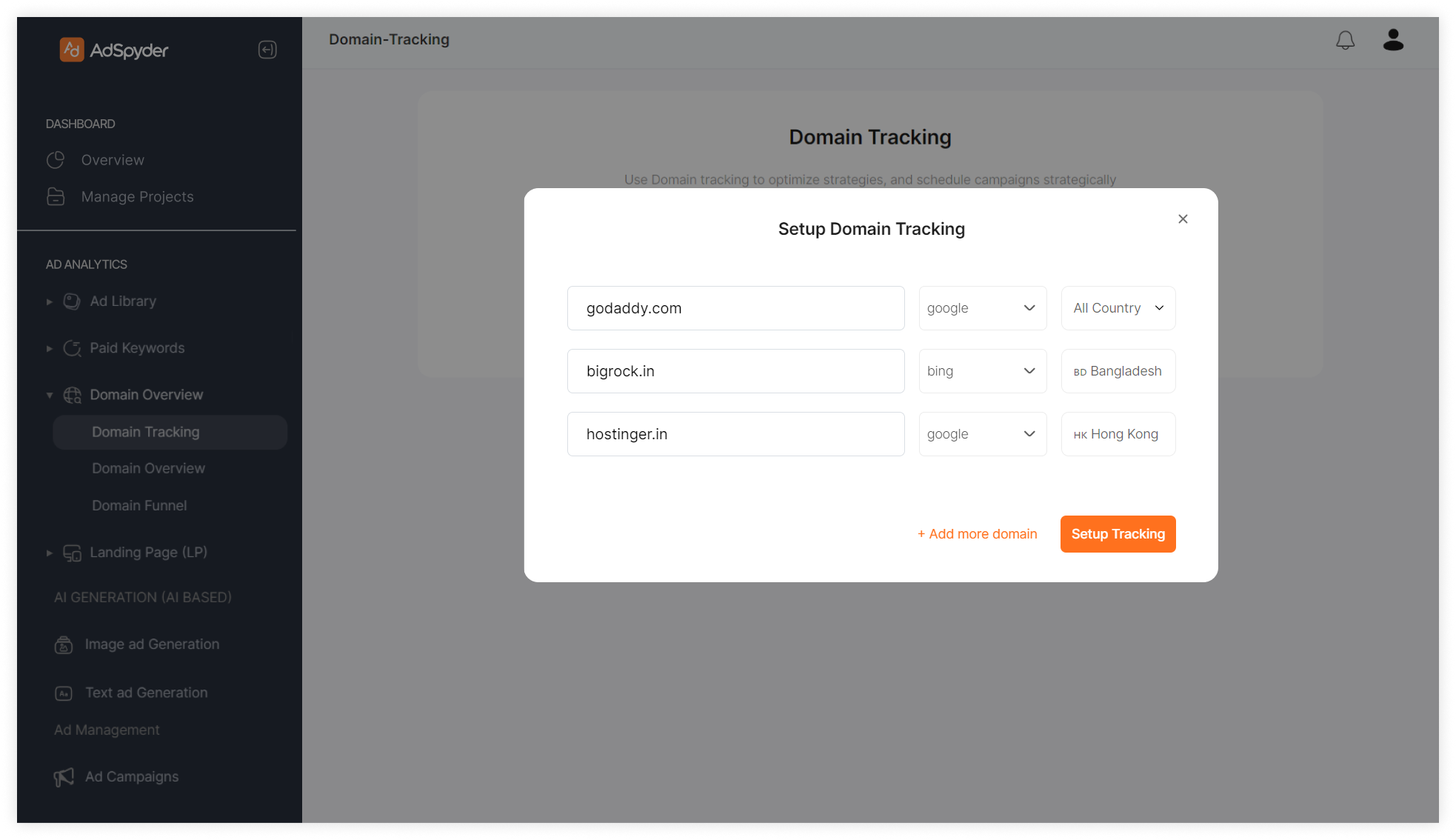
Task: Select the Domain Overview submenu item
Action: click(148, 468)
